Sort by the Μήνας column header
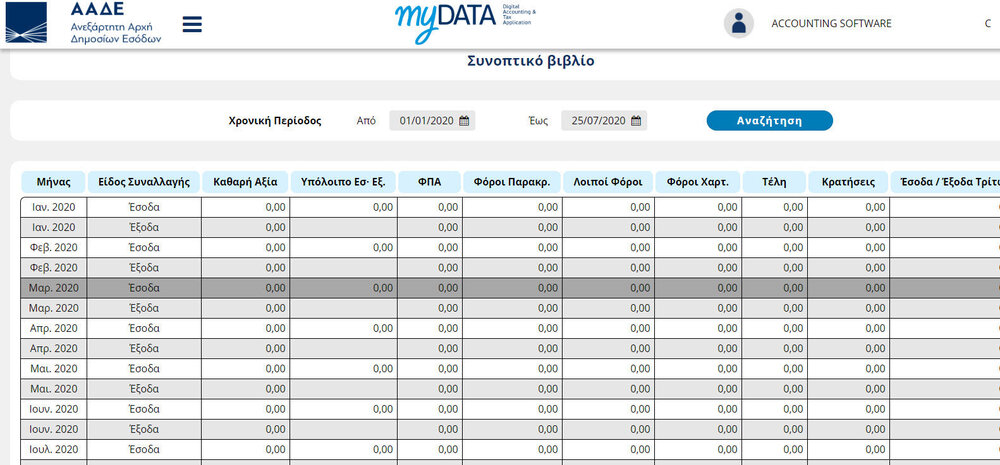1000x465 pixels. [53, 182]
